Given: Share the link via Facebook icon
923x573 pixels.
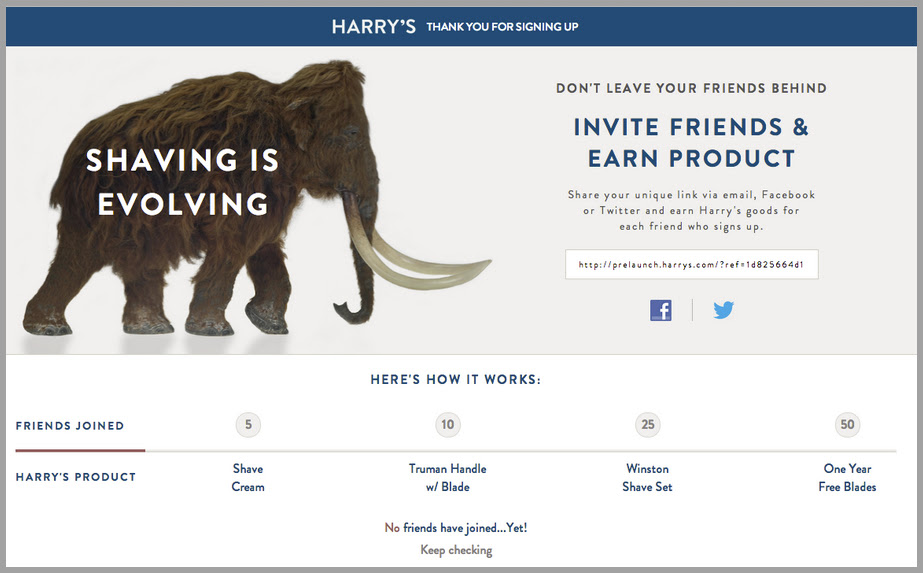Looking at the screenshot, I should pos(660,310).
